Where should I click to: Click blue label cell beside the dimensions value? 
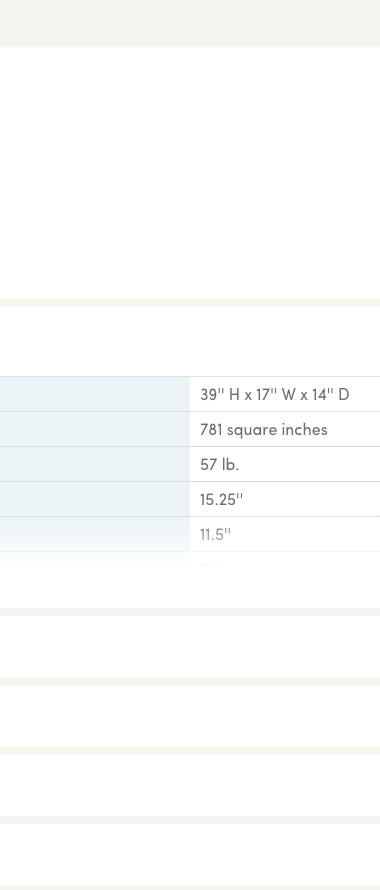tap(95, 394)
